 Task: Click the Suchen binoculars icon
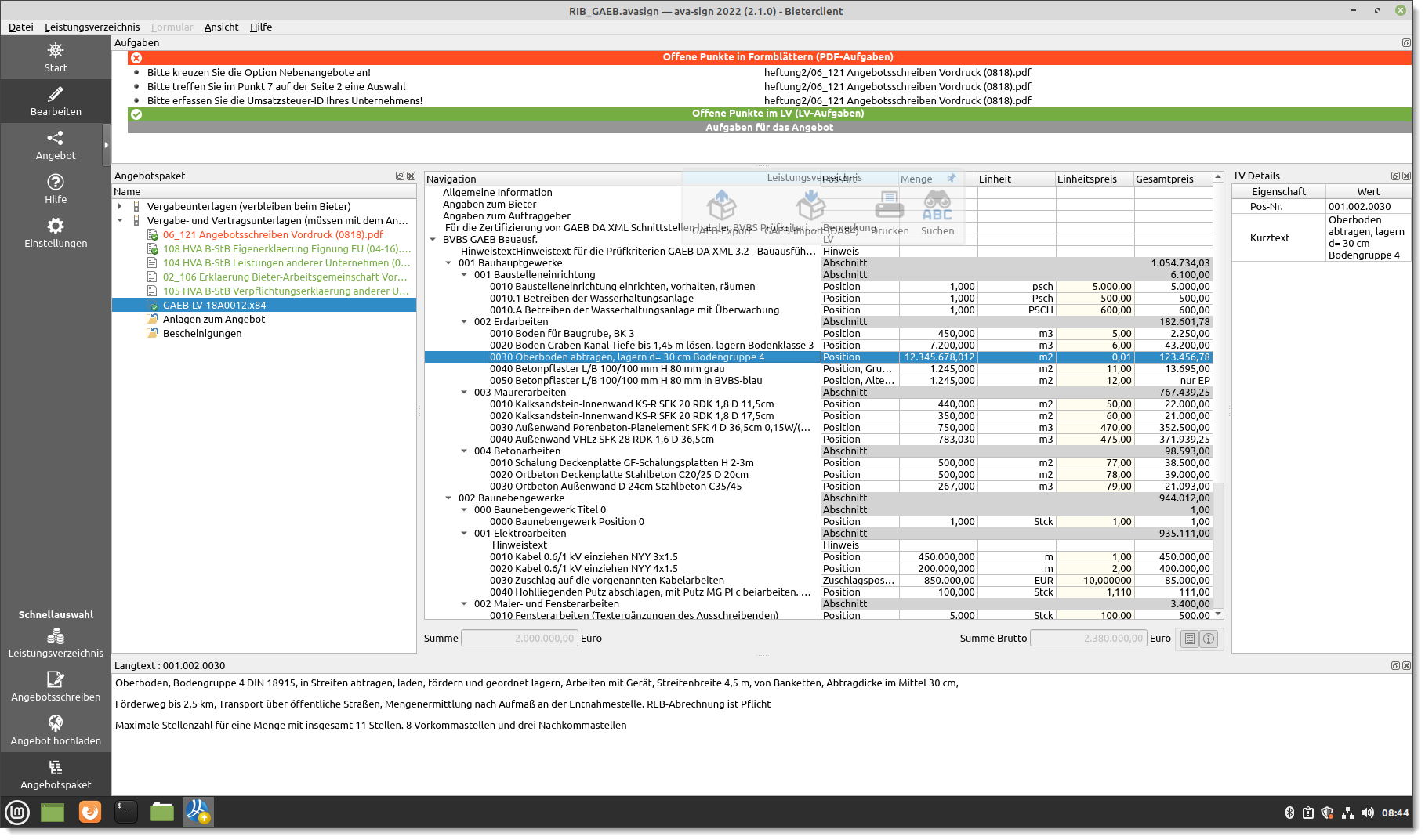coord(937,207)
